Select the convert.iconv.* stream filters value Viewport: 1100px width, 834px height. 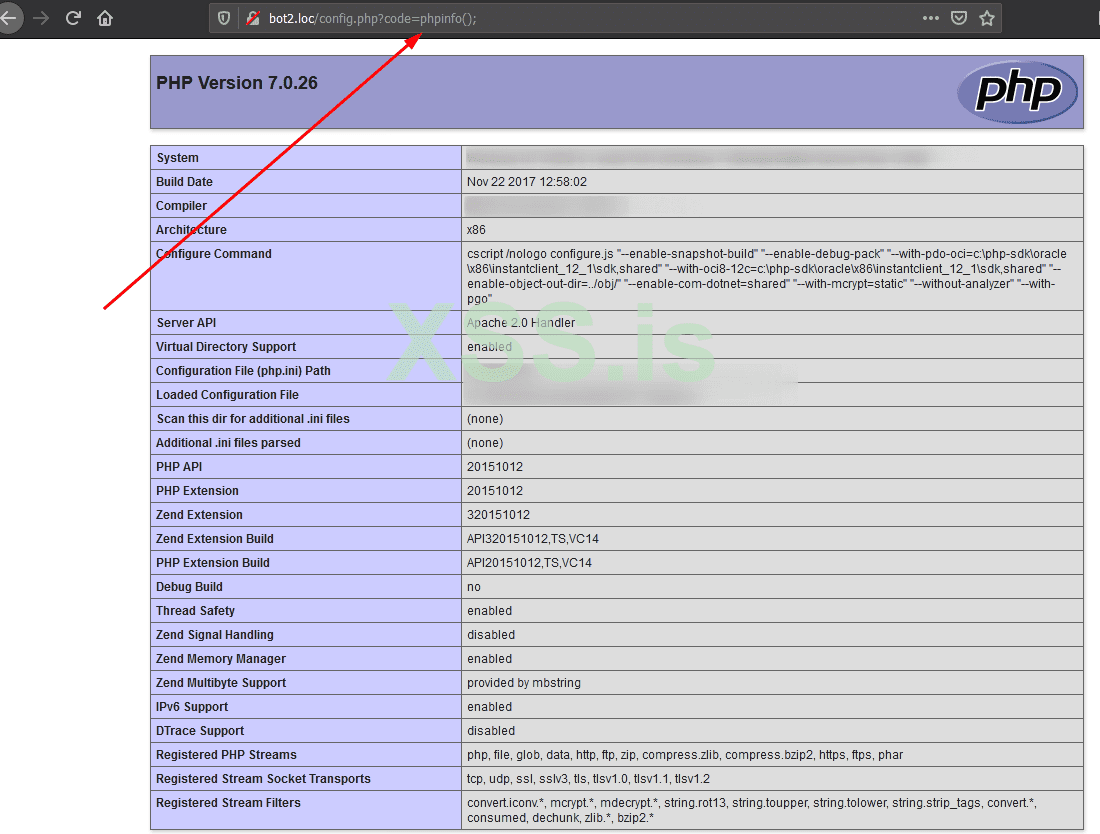752,810
